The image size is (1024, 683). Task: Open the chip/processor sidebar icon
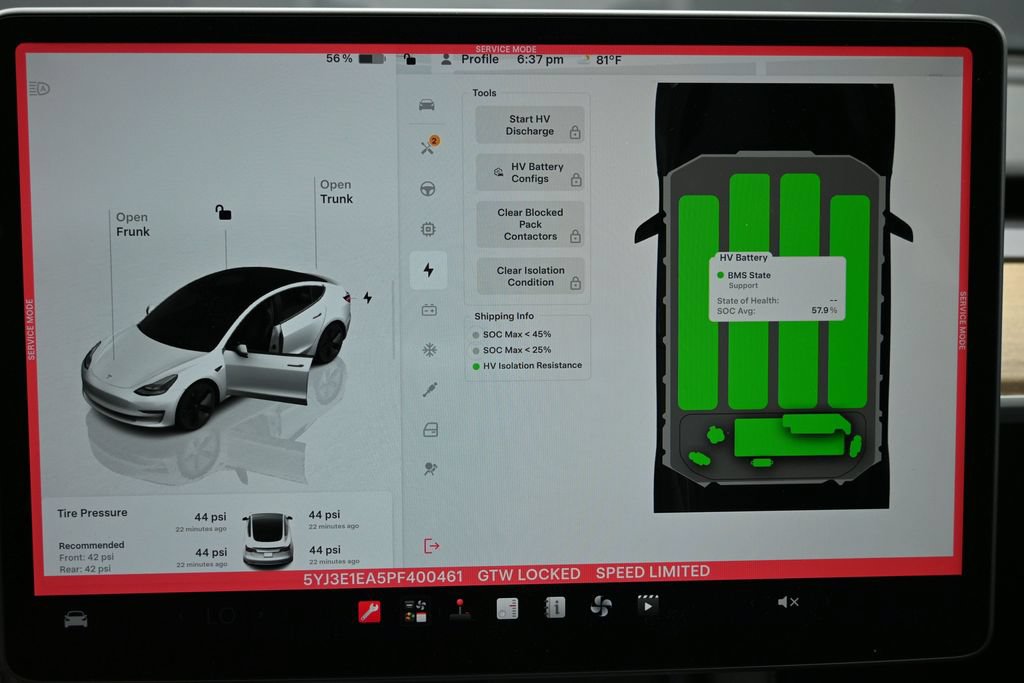click(428, 229)
